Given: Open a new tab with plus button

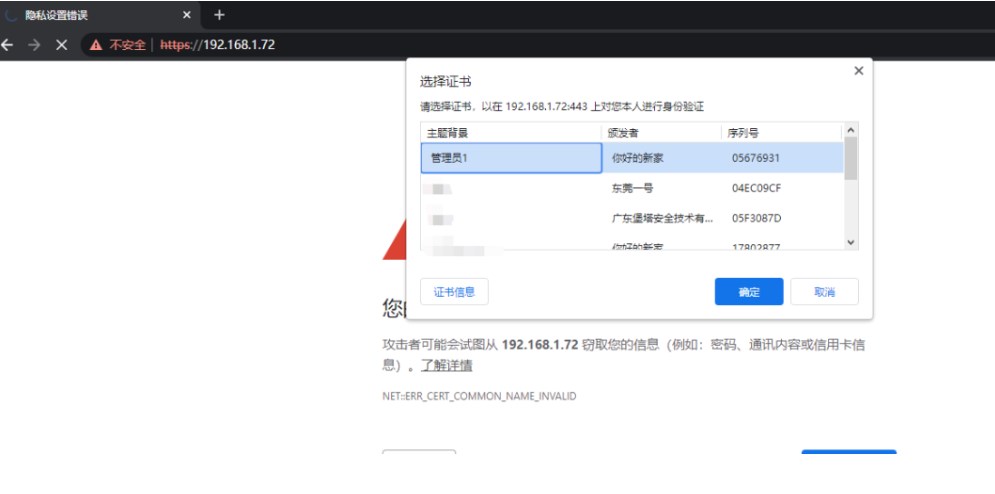Looking at the screenshot, I should pyautogui.click(x=220, y=15).
